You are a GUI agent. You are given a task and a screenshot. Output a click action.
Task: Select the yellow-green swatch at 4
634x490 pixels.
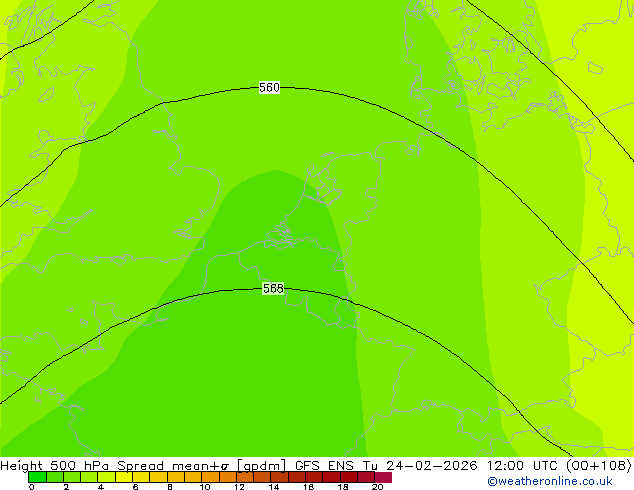(106, 478)
